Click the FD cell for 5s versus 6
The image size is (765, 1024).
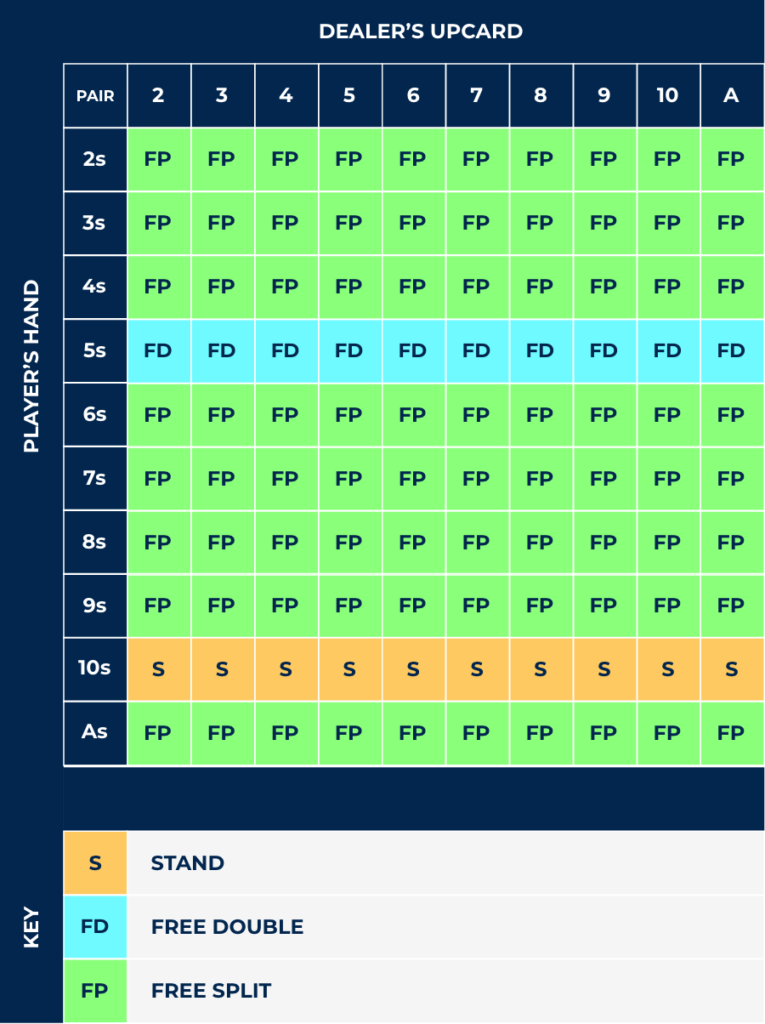pos(414,351)
